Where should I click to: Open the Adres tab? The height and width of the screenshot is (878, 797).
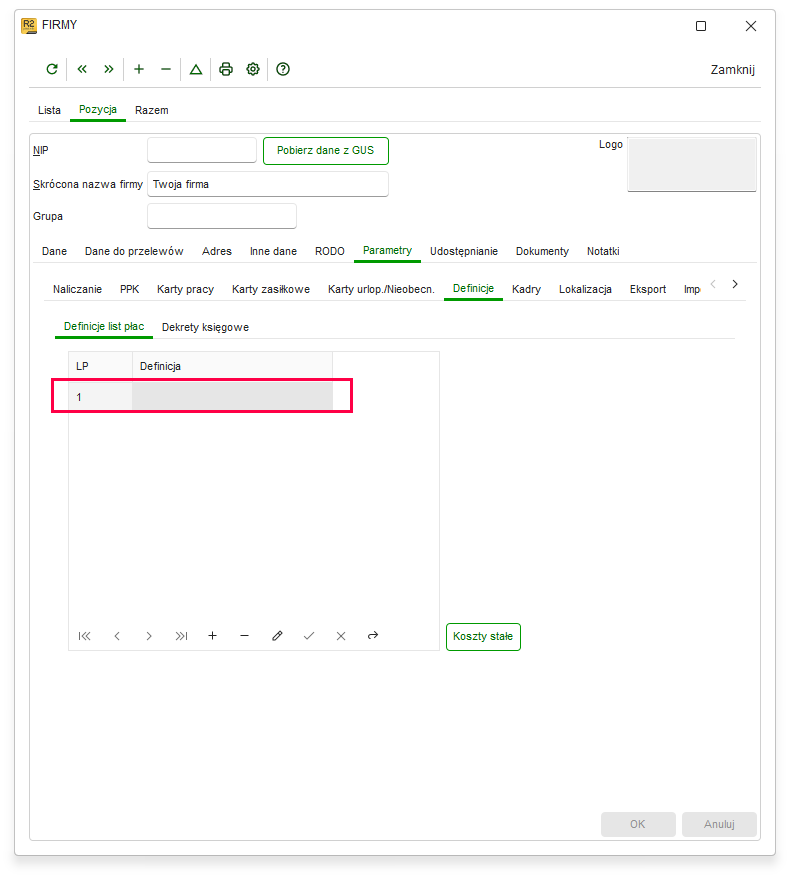[217, 251]
